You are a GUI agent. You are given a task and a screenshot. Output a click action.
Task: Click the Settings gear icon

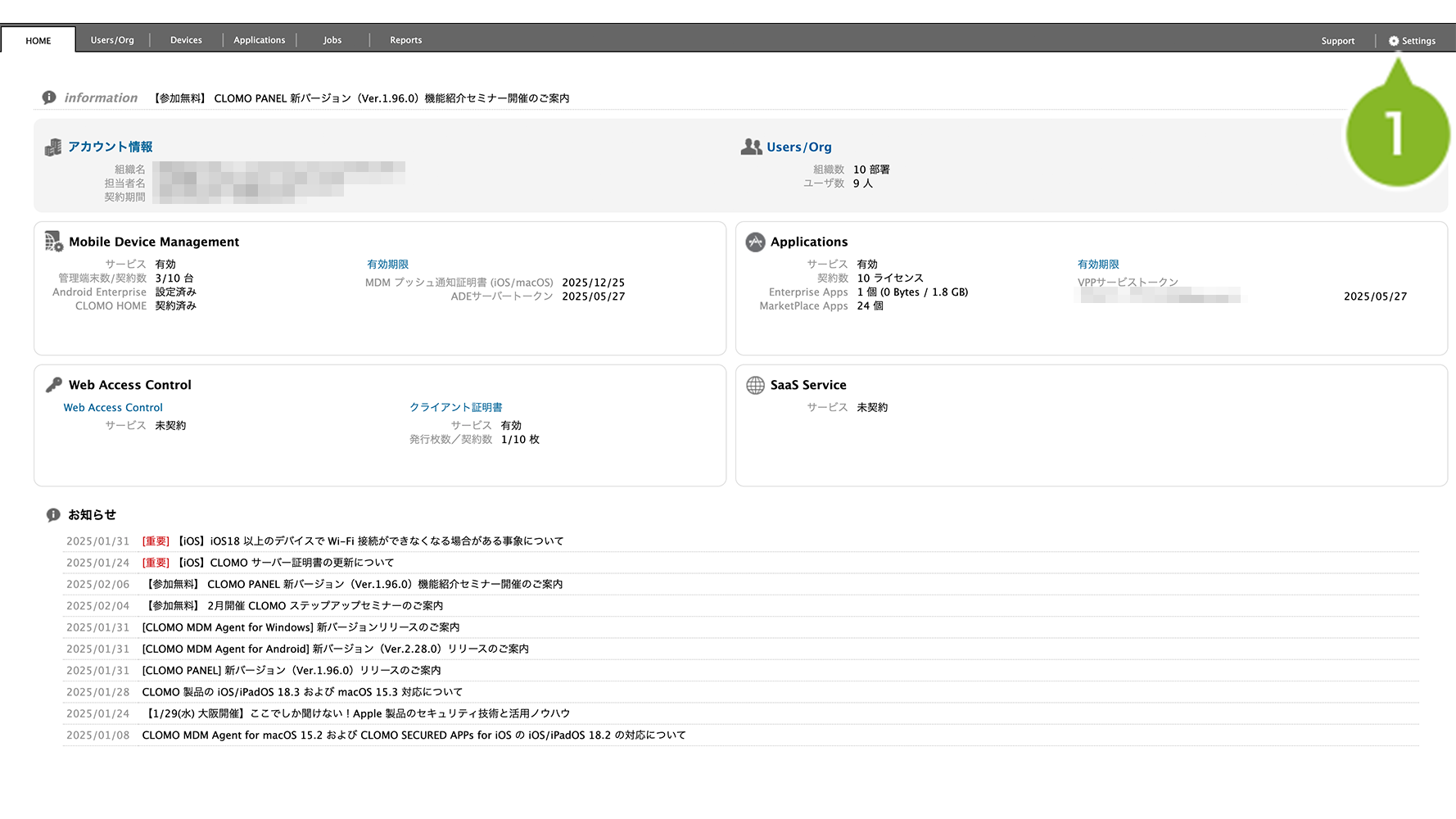pos(1393,41)
